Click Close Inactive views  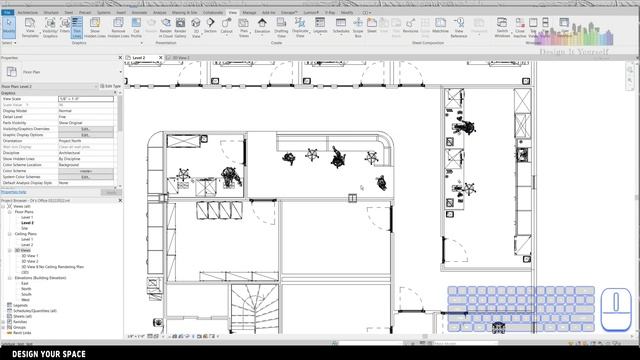tap(520, 27)
